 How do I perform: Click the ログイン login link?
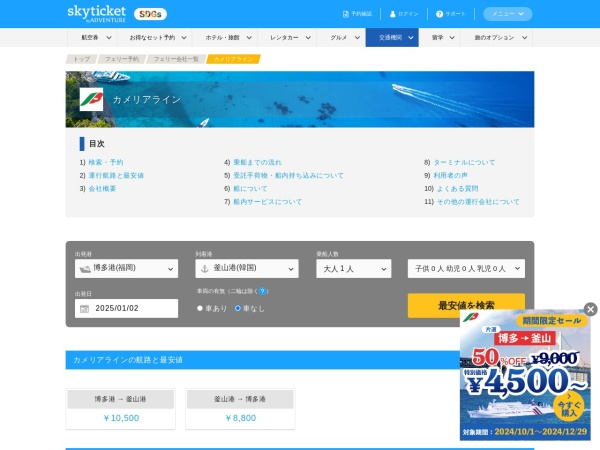(x=404, y=14)
